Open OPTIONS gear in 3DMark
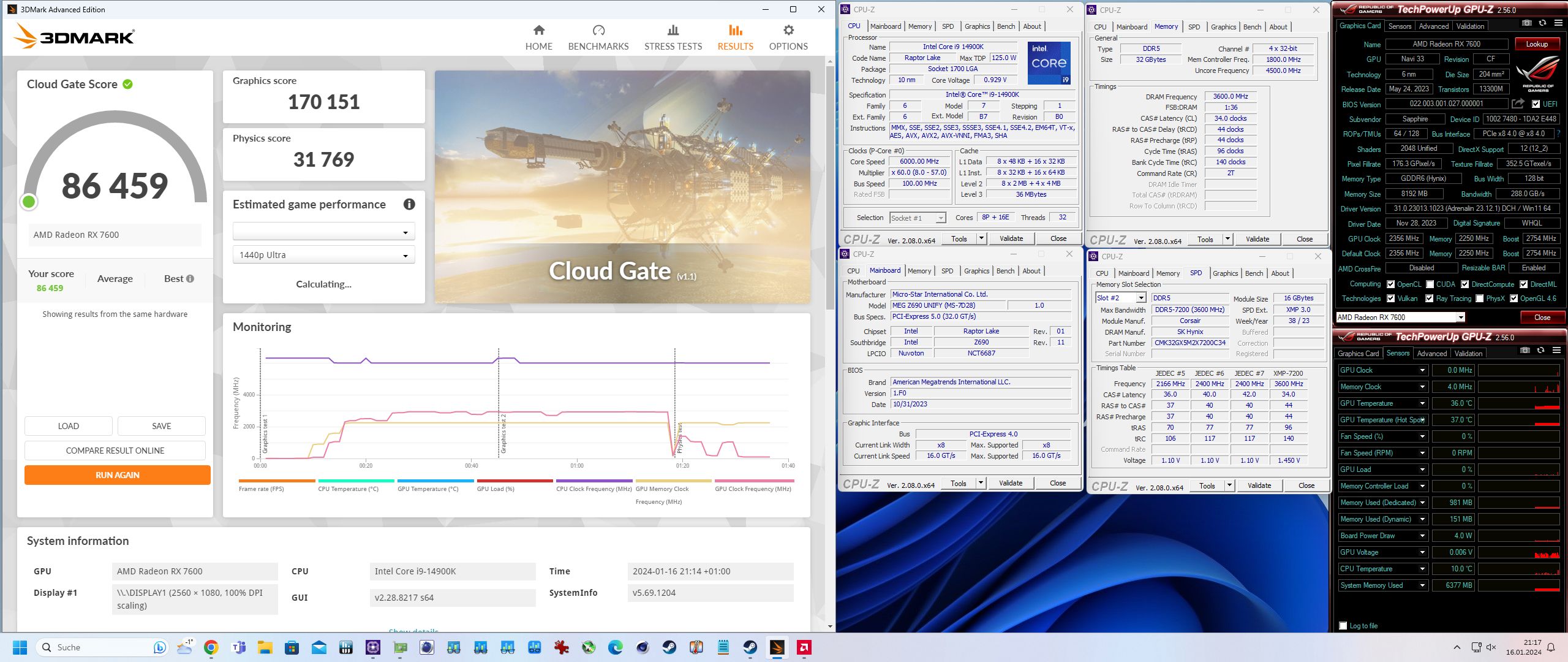This screenshot has height=662, width=1568. tap(788, 37)
